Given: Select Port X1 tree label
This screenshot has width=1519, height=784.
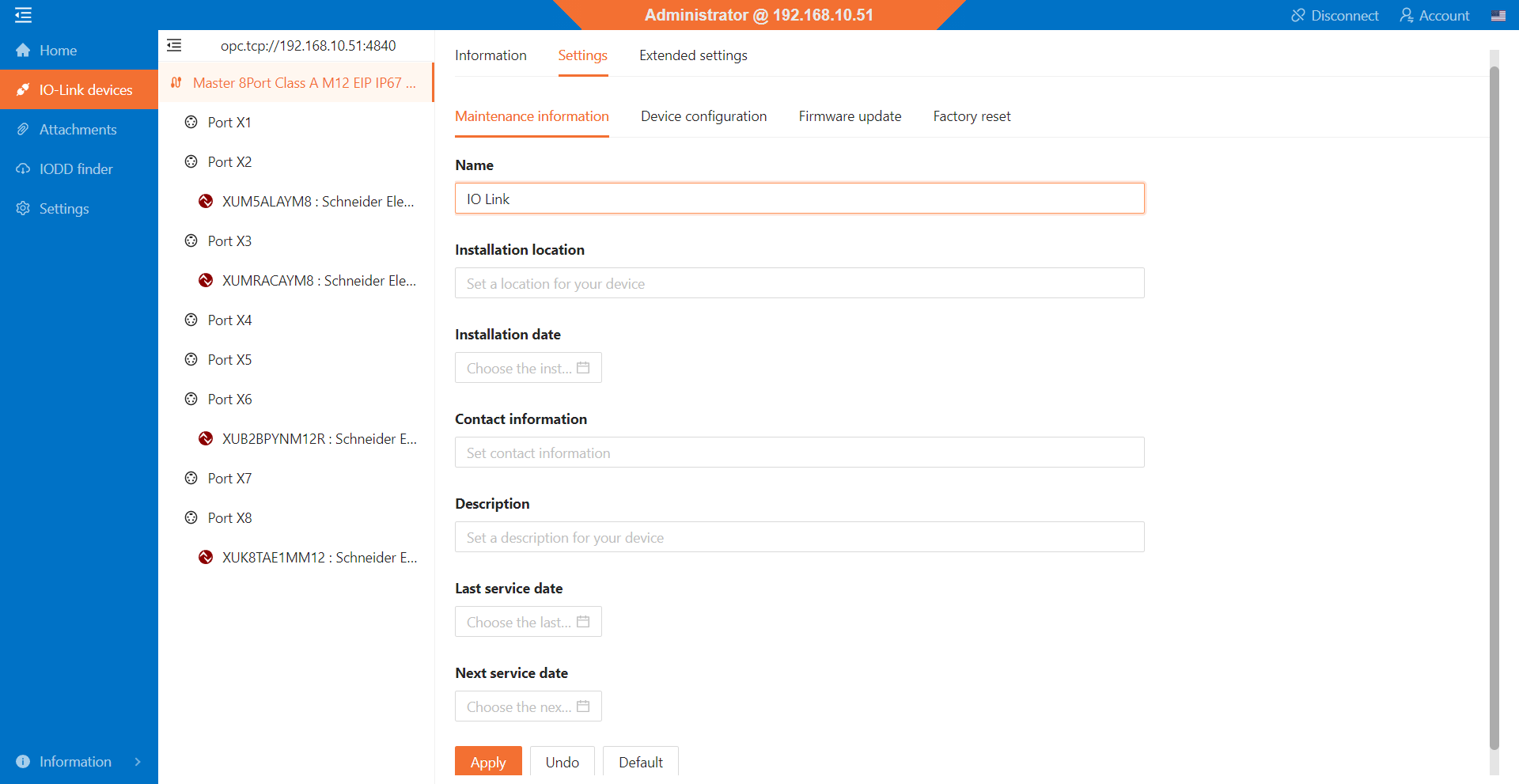Looking at the screenshot, I should 229,123.
